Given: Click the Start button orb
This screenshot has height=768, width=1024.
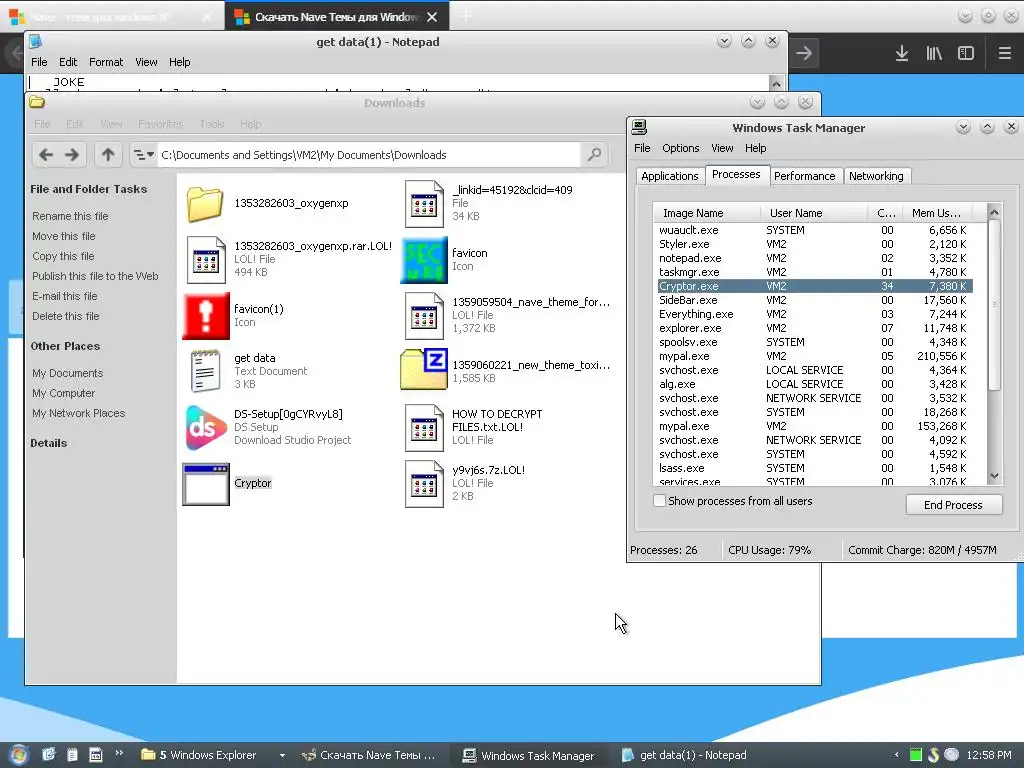Looking at the screenshot, I should [18, 755].
